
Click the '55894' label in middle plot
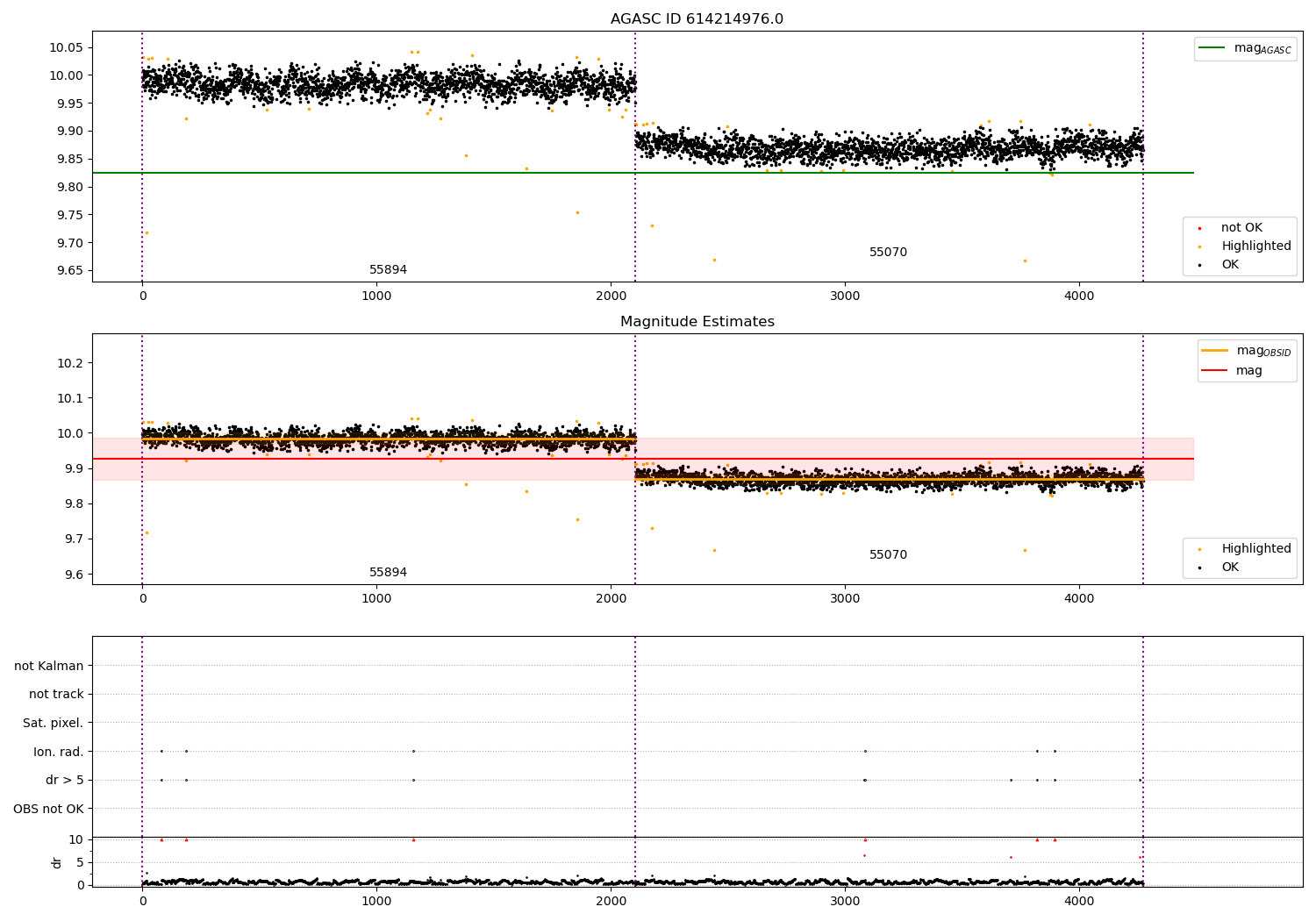coord(388,573)
